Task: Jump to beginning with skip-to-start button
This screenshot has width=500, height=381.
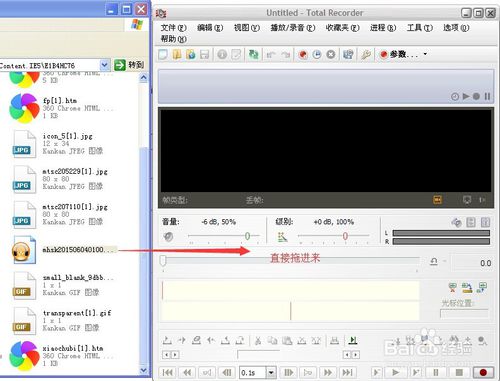Action: tap(168, 372)
